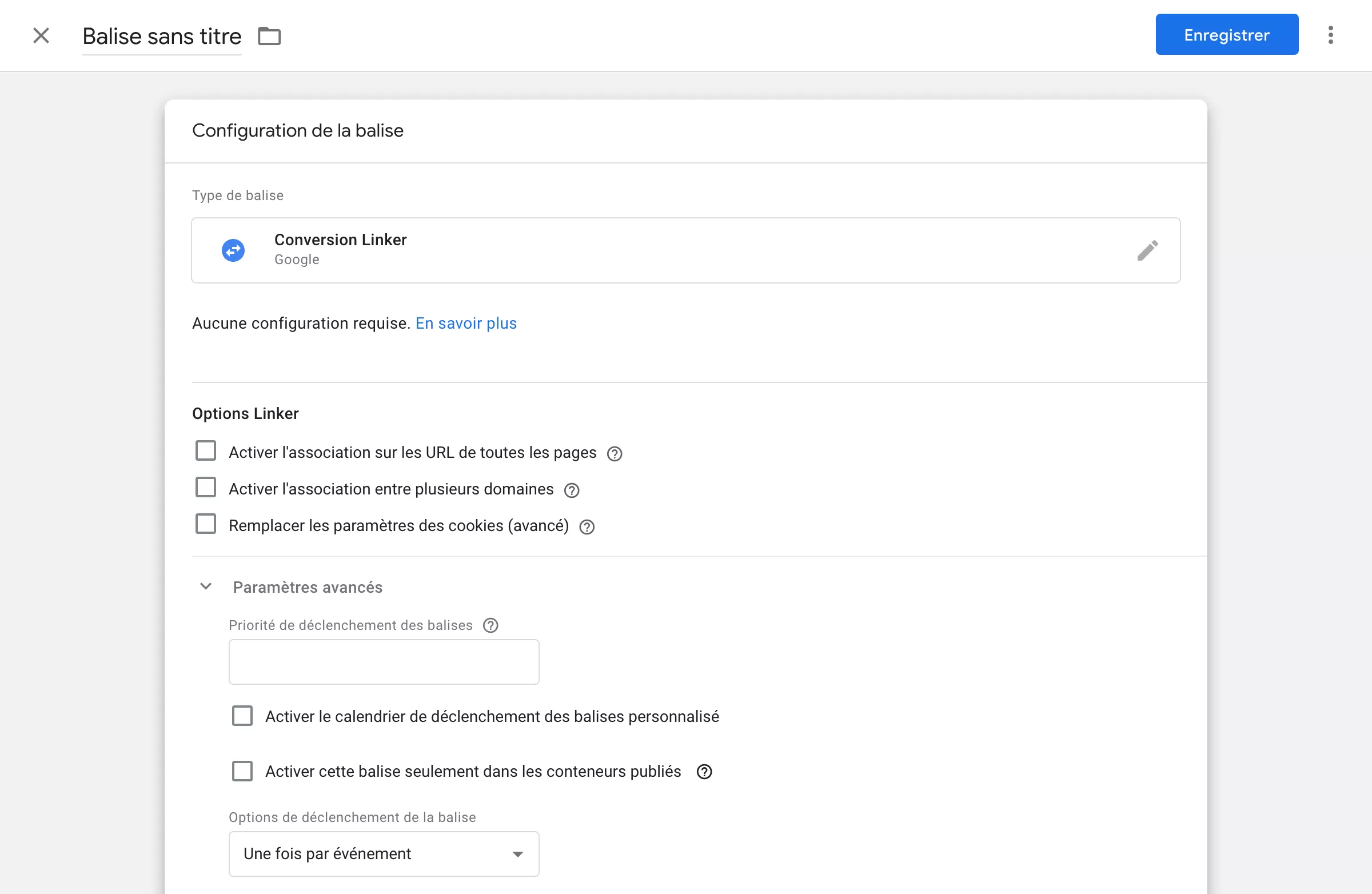The width and height of the screenshot is (1372, 894).
Task: Open help for cross-domain association
Action: point(571,490)
